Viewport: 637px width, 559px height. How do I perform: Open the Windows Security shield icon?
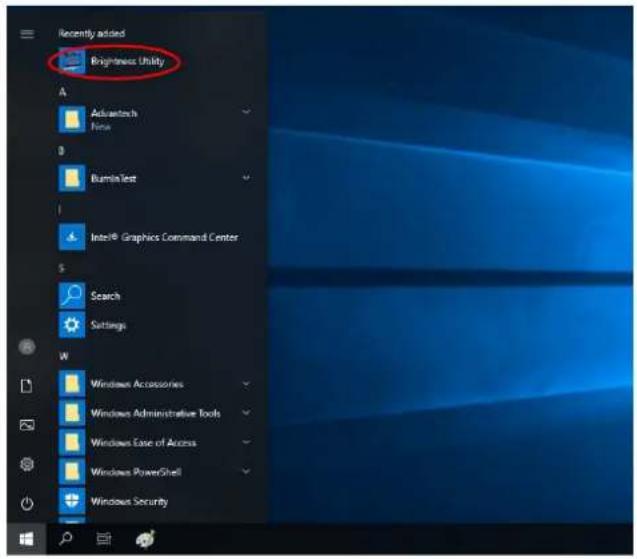click(72, 501)
